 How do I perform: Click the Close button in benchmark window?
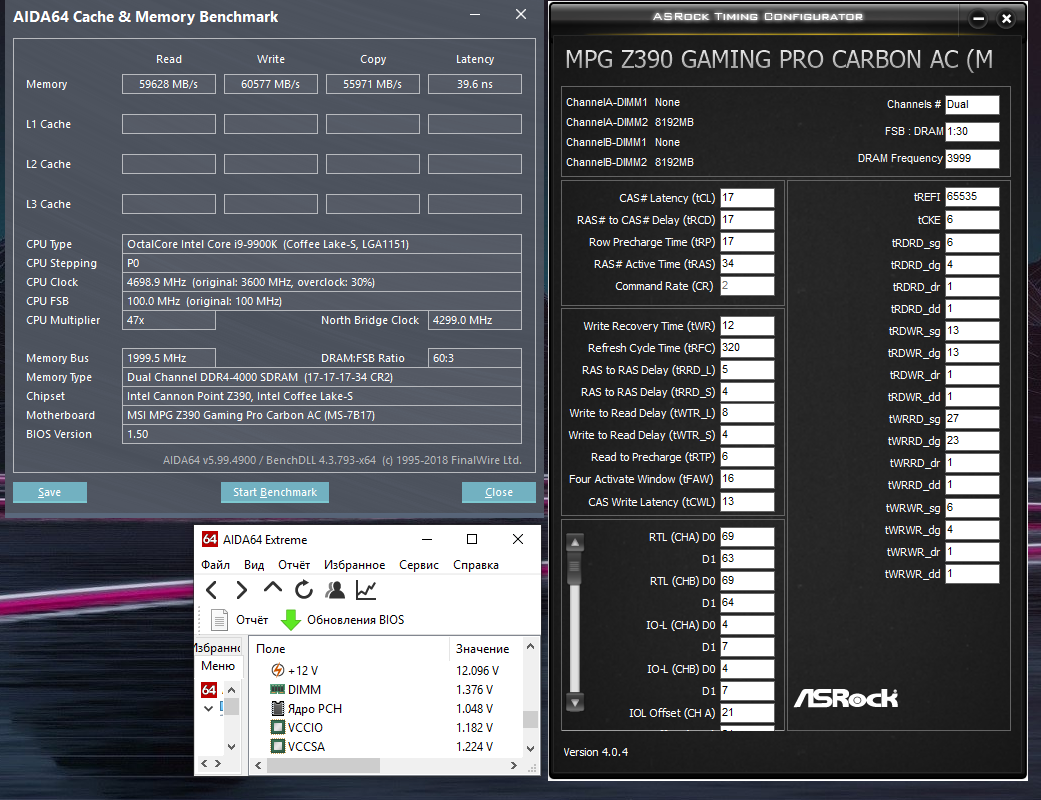coord(499,492)
